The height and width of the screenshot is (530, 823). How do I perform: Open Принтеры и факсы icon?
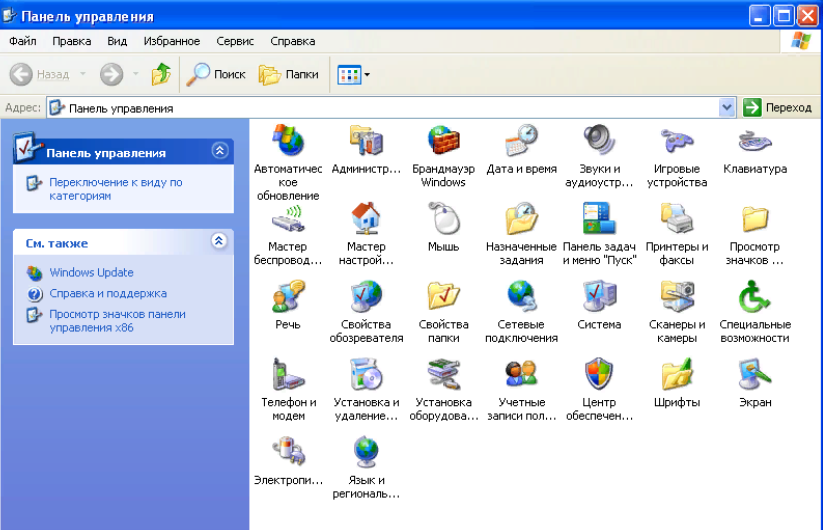(677, 218)
